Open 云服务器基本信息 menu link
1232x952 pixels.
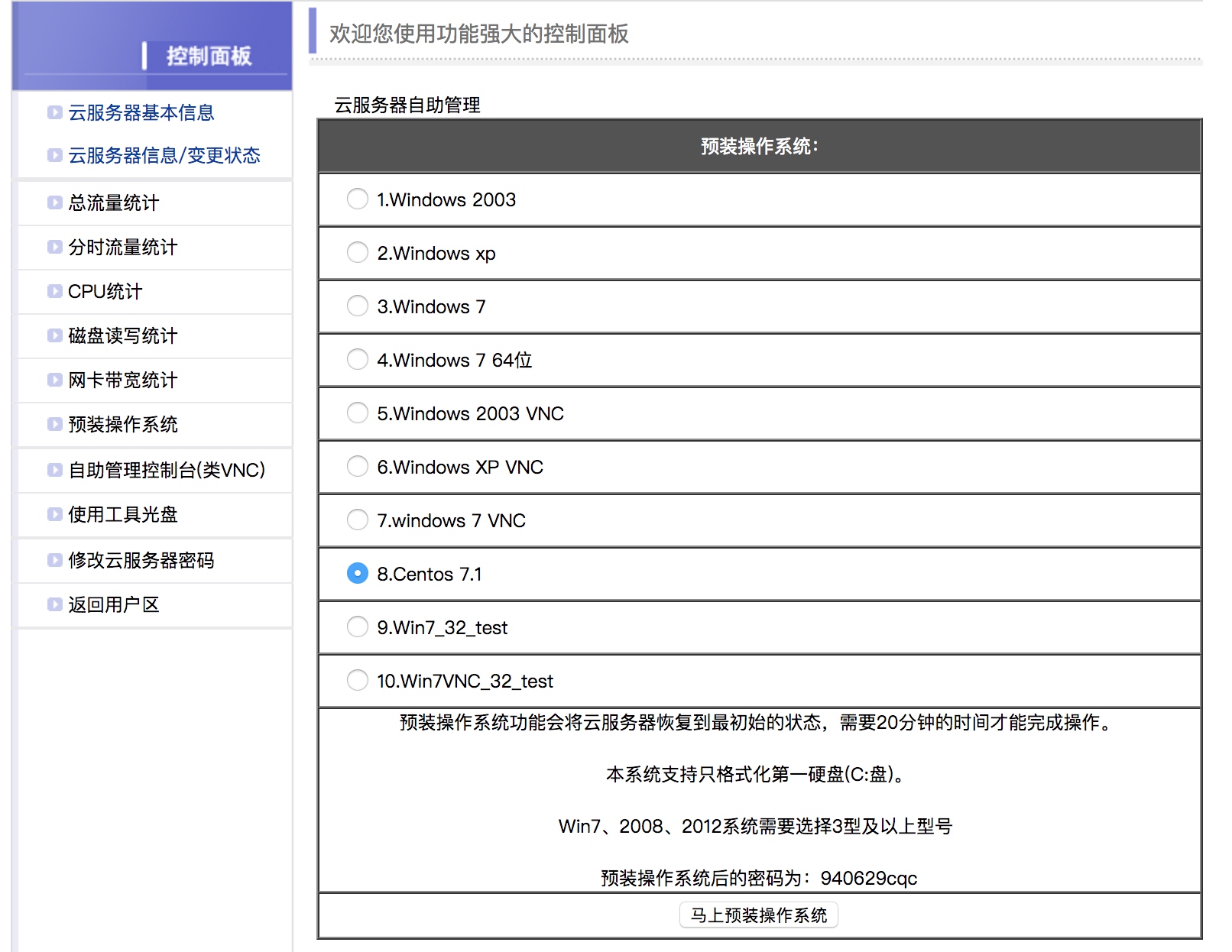coord(141,112)
